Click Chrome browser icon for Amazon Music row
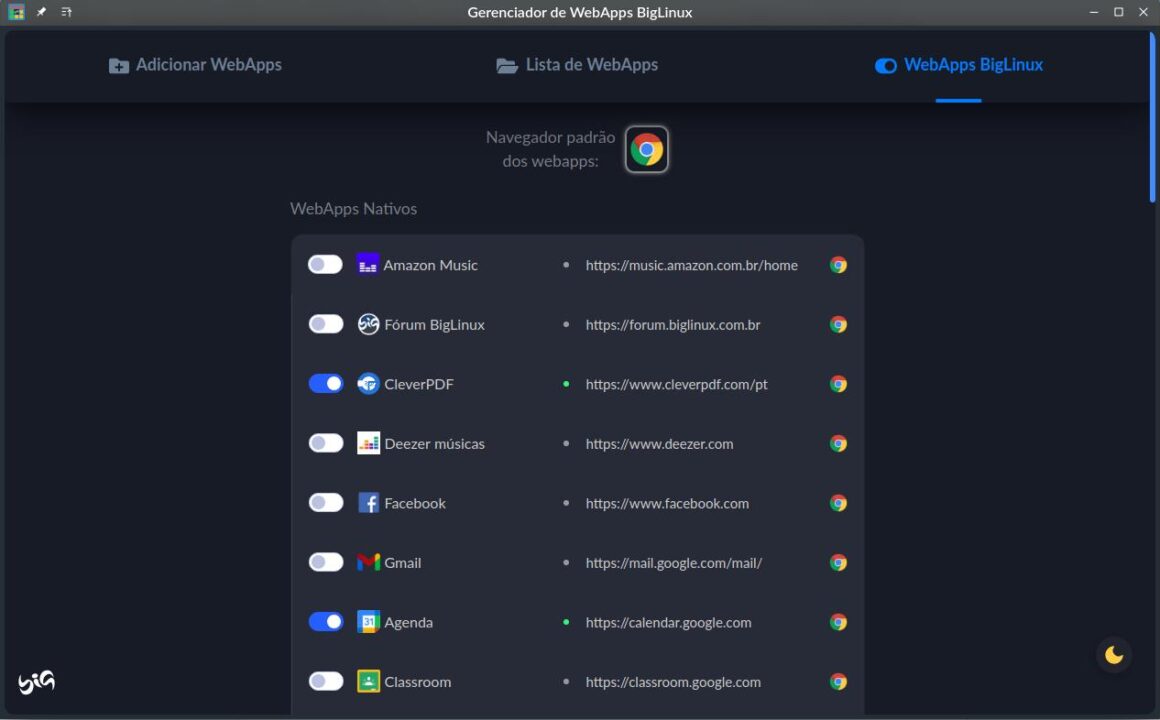Viewport: 1160px width, 720px height. (x=838, y=265)
